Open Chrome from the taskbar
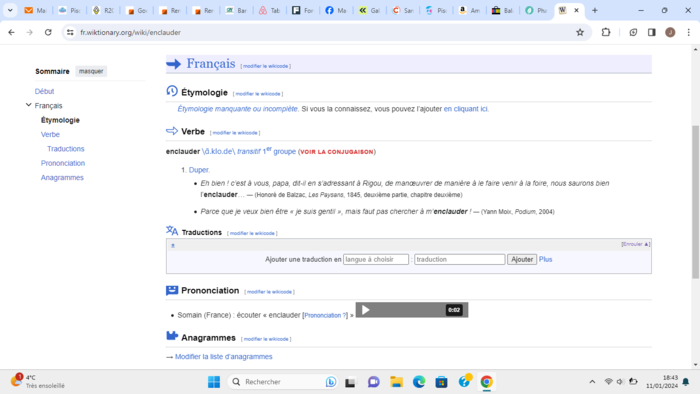 pos(487,382)
